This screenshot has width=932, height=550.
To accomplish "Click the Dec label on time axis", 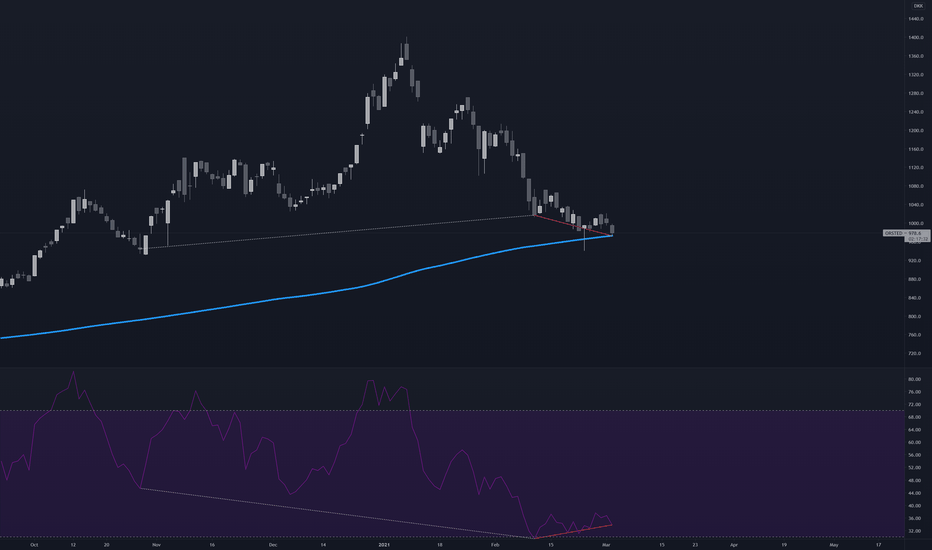I will tap(273, 545).
